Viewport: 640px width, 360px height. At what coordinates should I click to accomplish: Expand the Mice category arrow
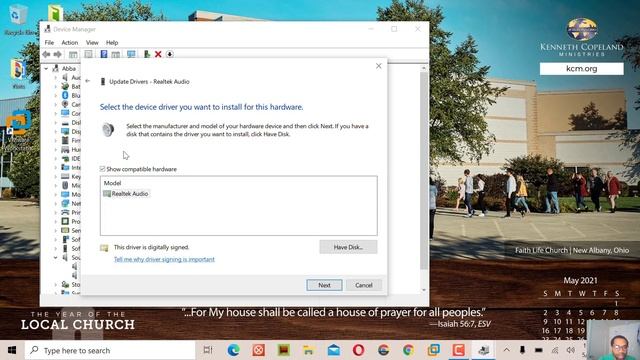pyautogui.click(x=56, y=185)
